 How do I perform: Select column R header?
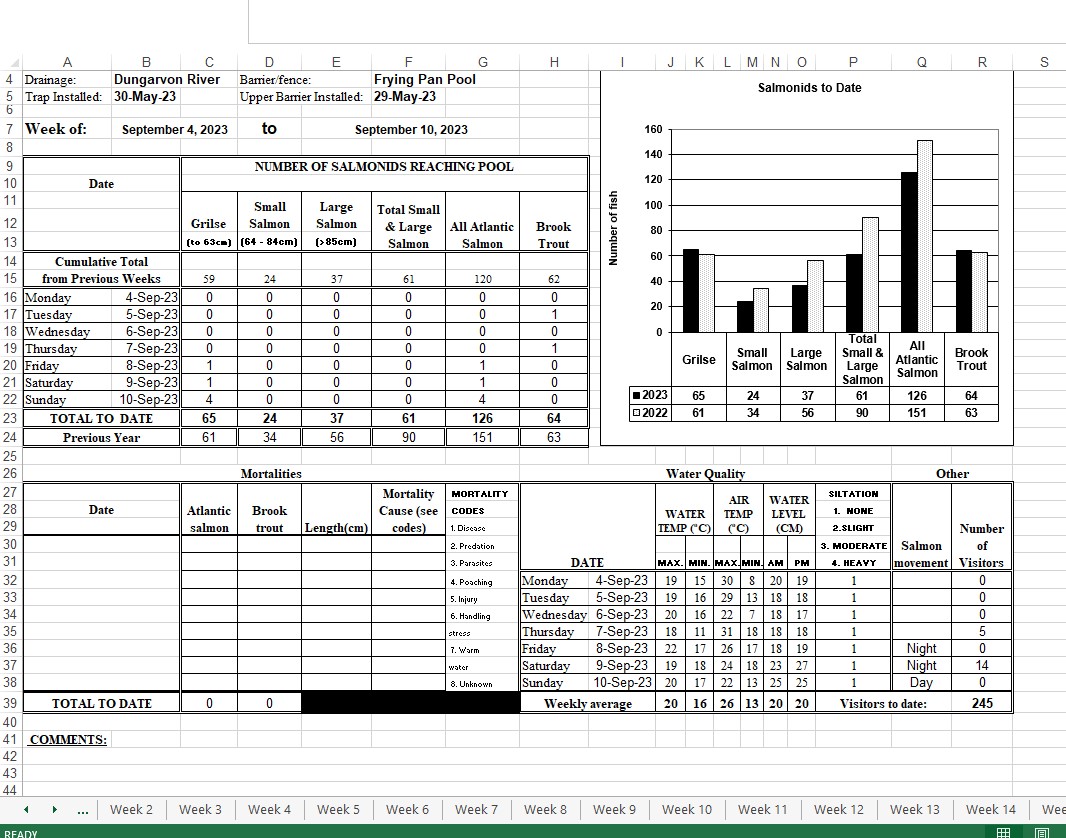pos(982,63)
